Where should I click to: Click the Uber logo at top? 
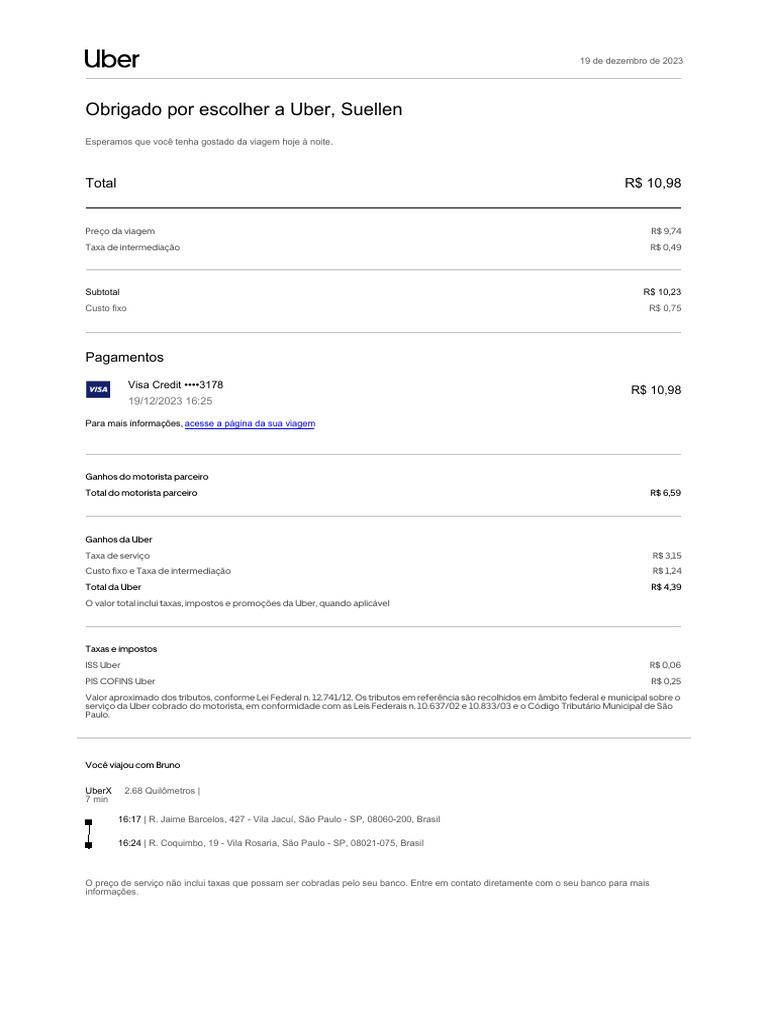112,59
